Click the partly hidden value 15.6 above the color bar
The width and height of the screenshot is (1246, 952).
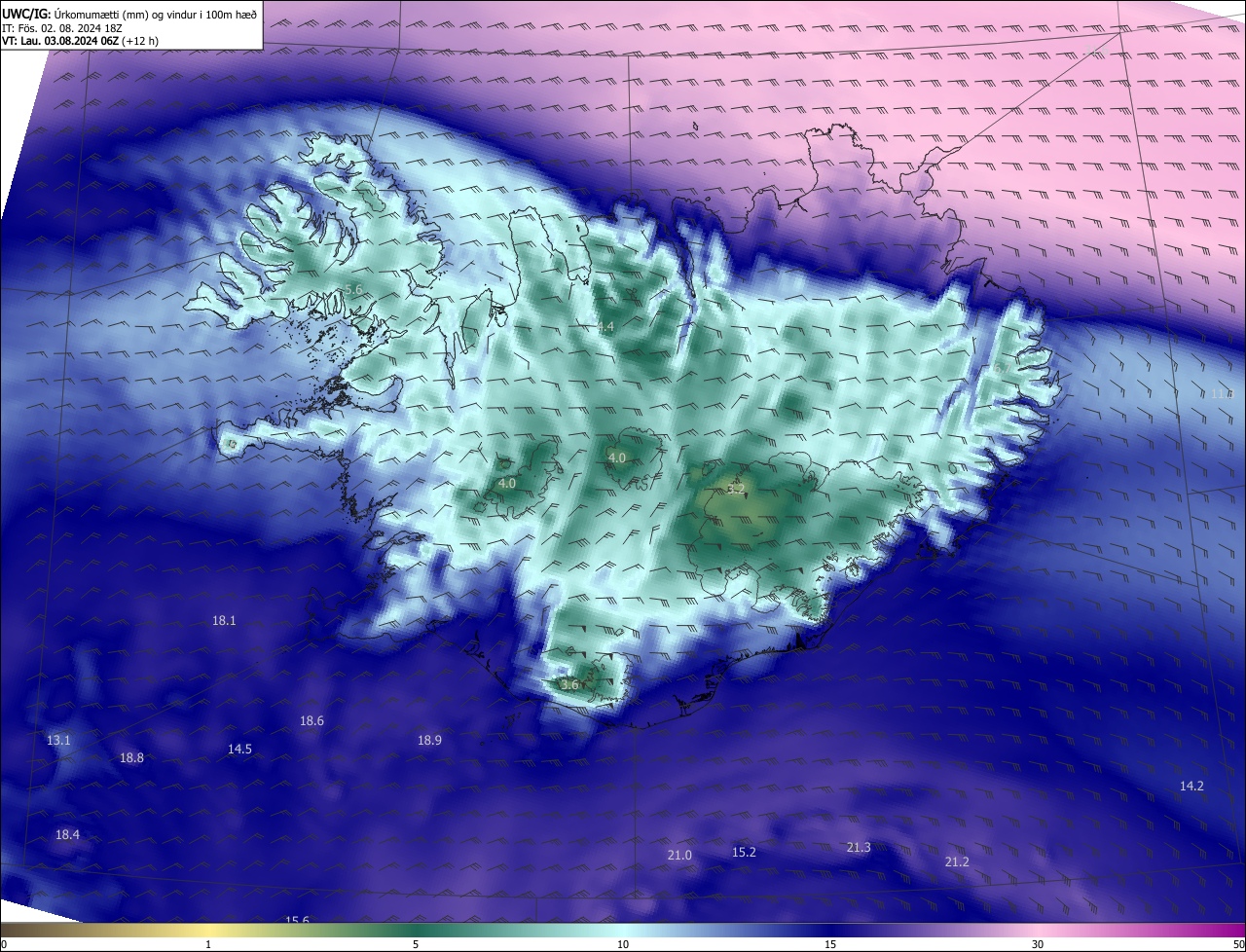[x=297, y=919]
